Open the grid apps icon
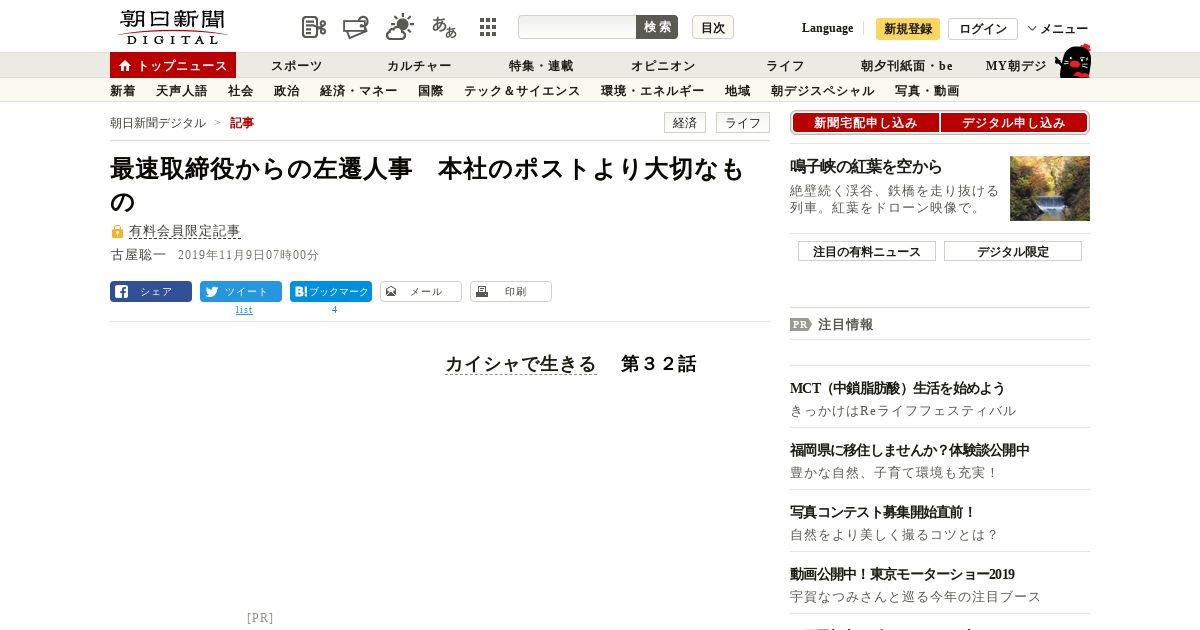Image resolution: width=1200 pixels, height=630 pixels. (x=488, y=27)
